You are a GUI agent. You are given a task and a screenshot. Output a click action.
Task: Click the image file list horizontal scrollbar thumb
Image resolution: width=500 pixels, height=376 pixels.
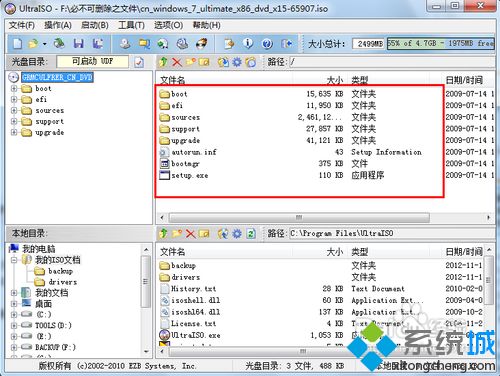[299, 218]
